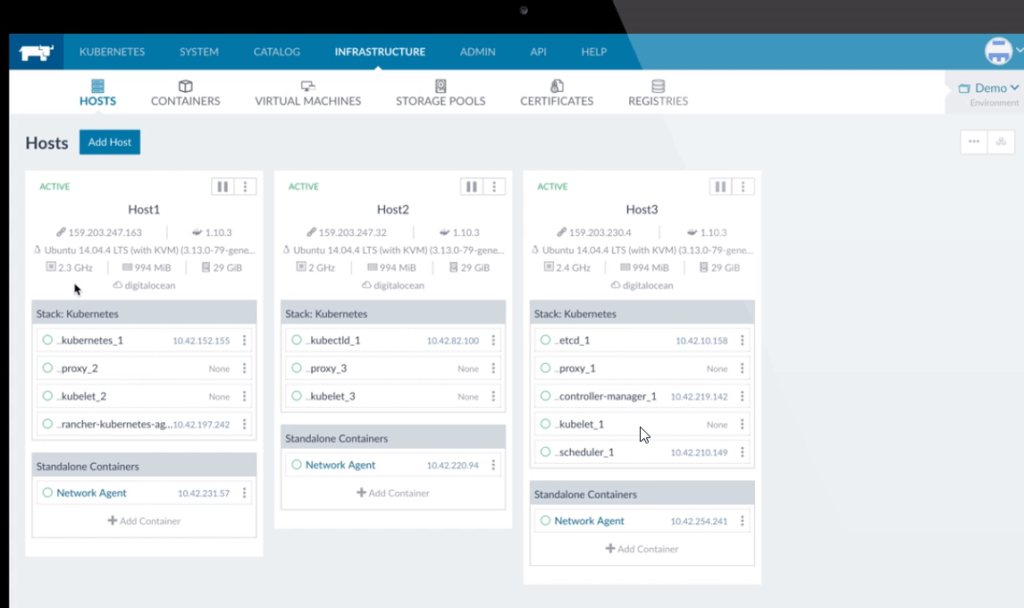Open the user avatar menu

click(x=999, y=51)
